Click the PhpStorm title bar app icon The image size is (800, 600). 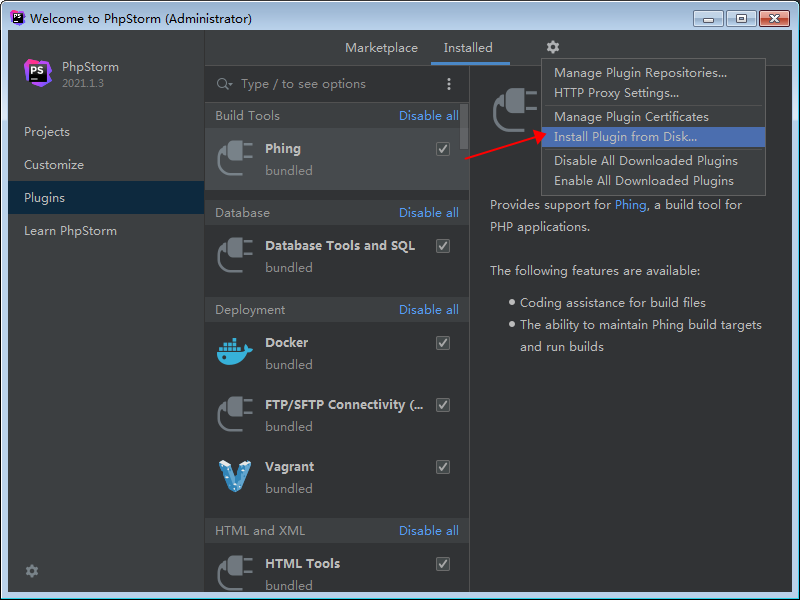pos(18,18)
